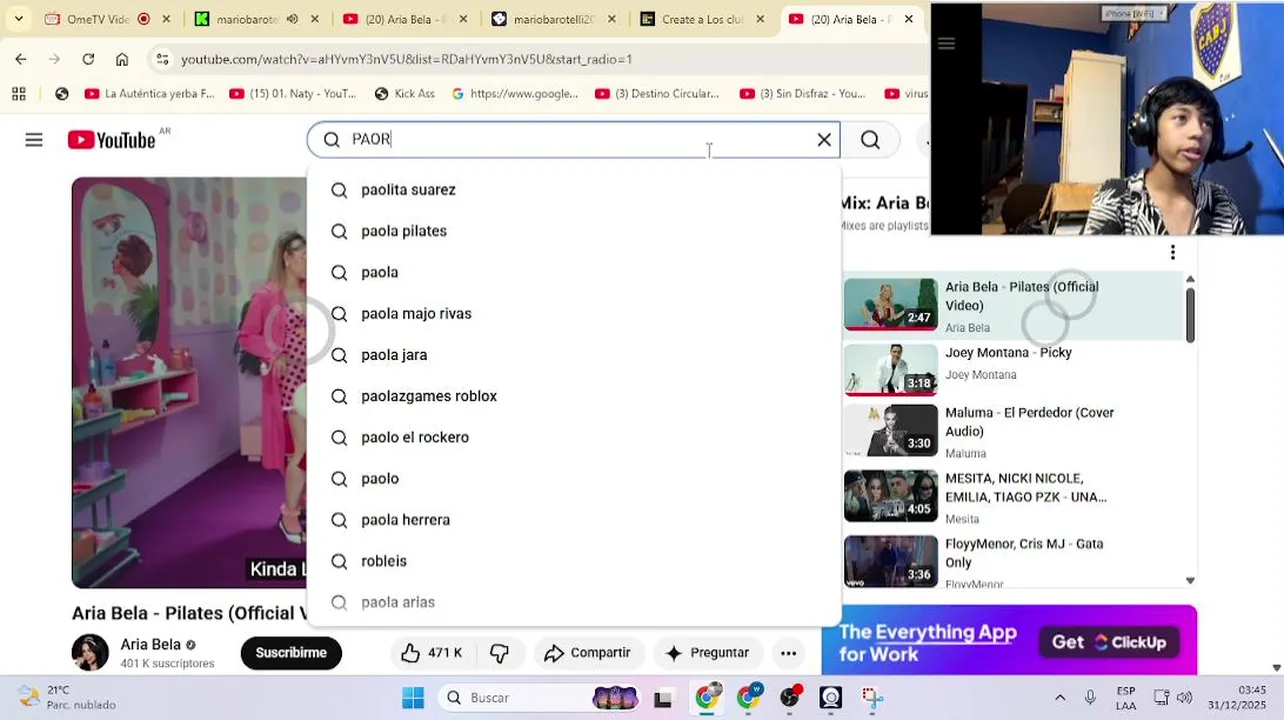Open the bookmarks apps grid icon
The width and height of the screenshot is (1284, 720).
coord(18,93)
